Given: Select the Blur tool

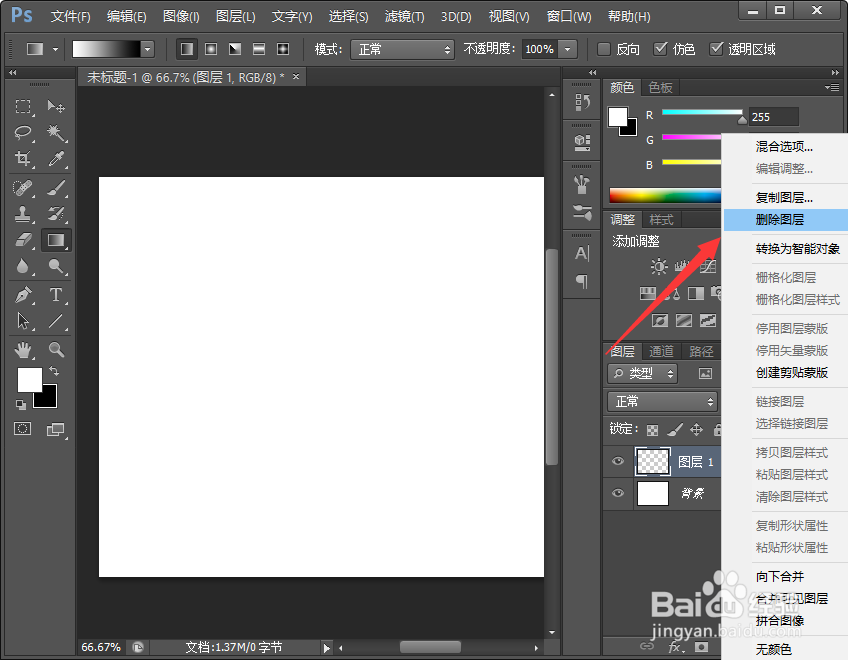Looking at the screenshot, I should pos(23,266).
